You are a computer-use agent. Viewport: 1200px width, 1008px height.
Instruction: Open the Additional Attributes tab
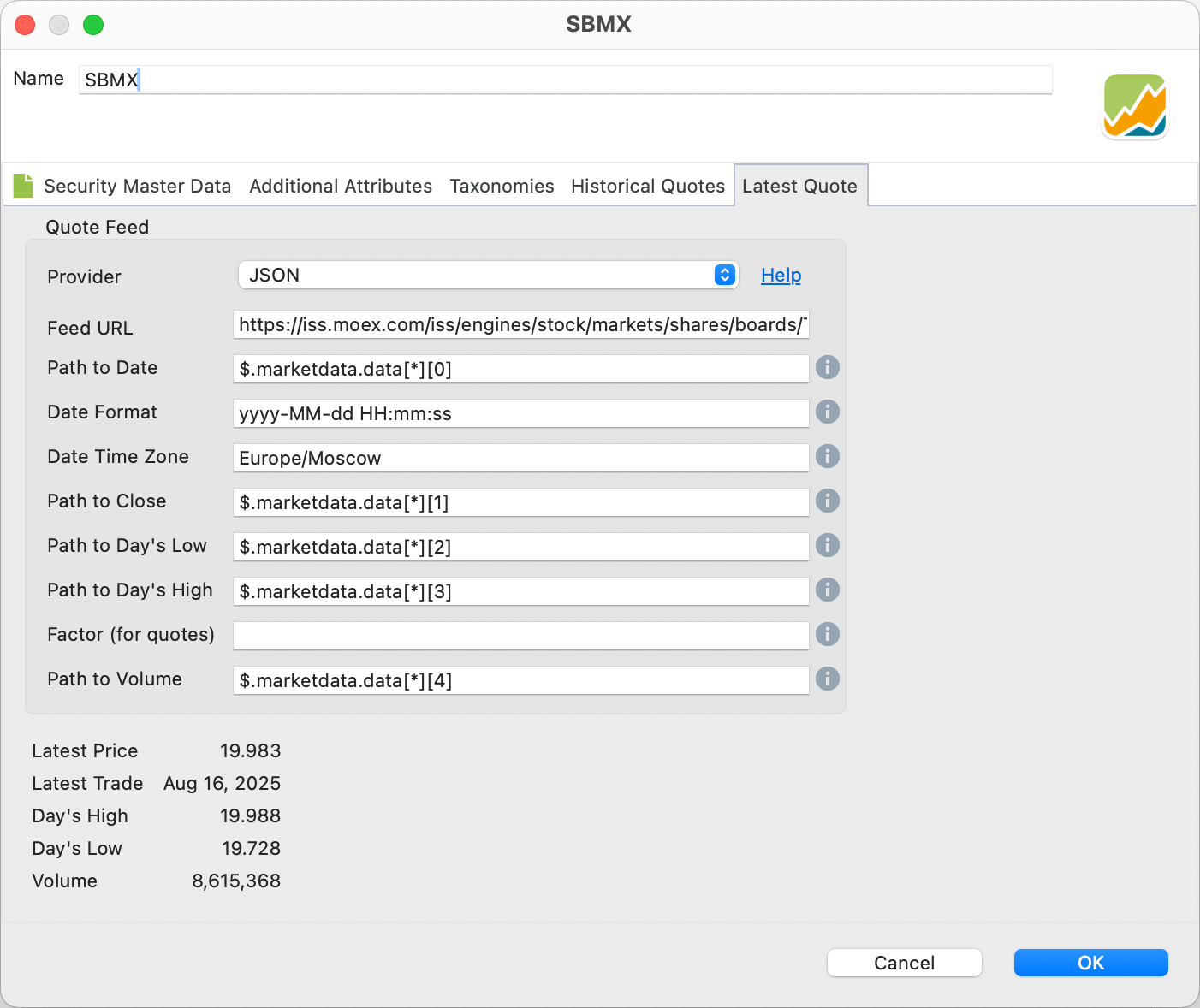tap(341, 186)
